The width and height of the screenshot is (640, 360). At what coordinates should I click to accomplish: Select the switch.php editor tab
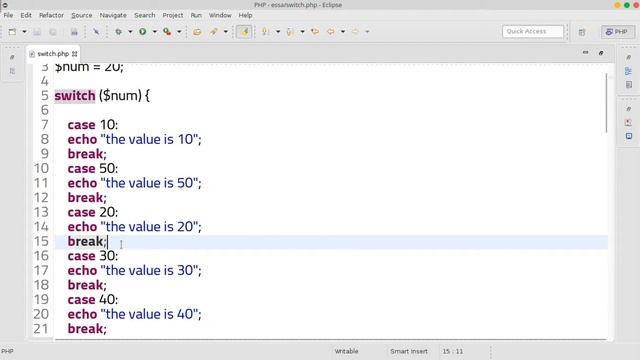tap(53, 54)
